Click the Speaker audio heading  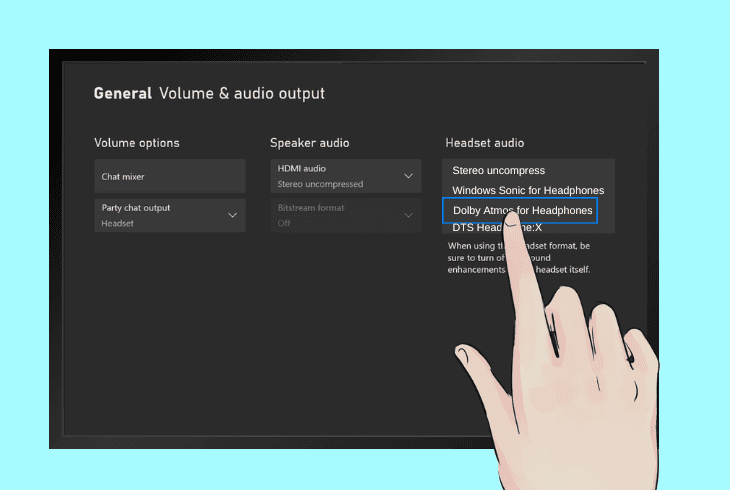coord(310,143)
